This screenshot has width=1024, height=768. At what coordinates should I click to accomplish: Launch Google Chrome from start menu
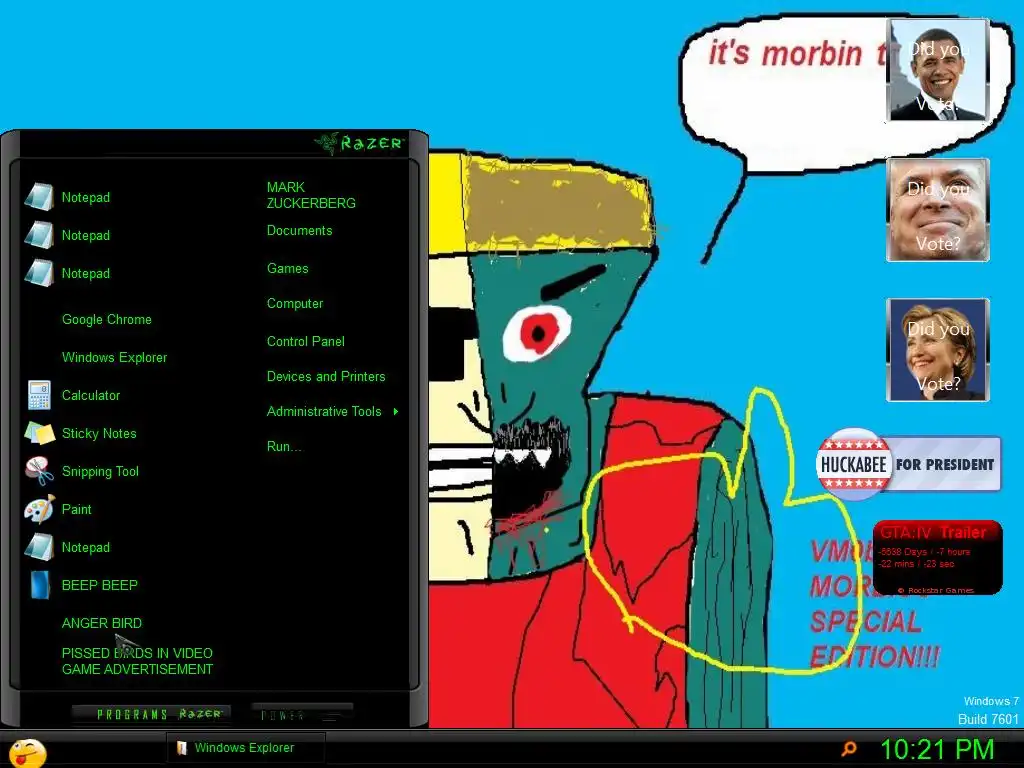[x=106, y=319]
